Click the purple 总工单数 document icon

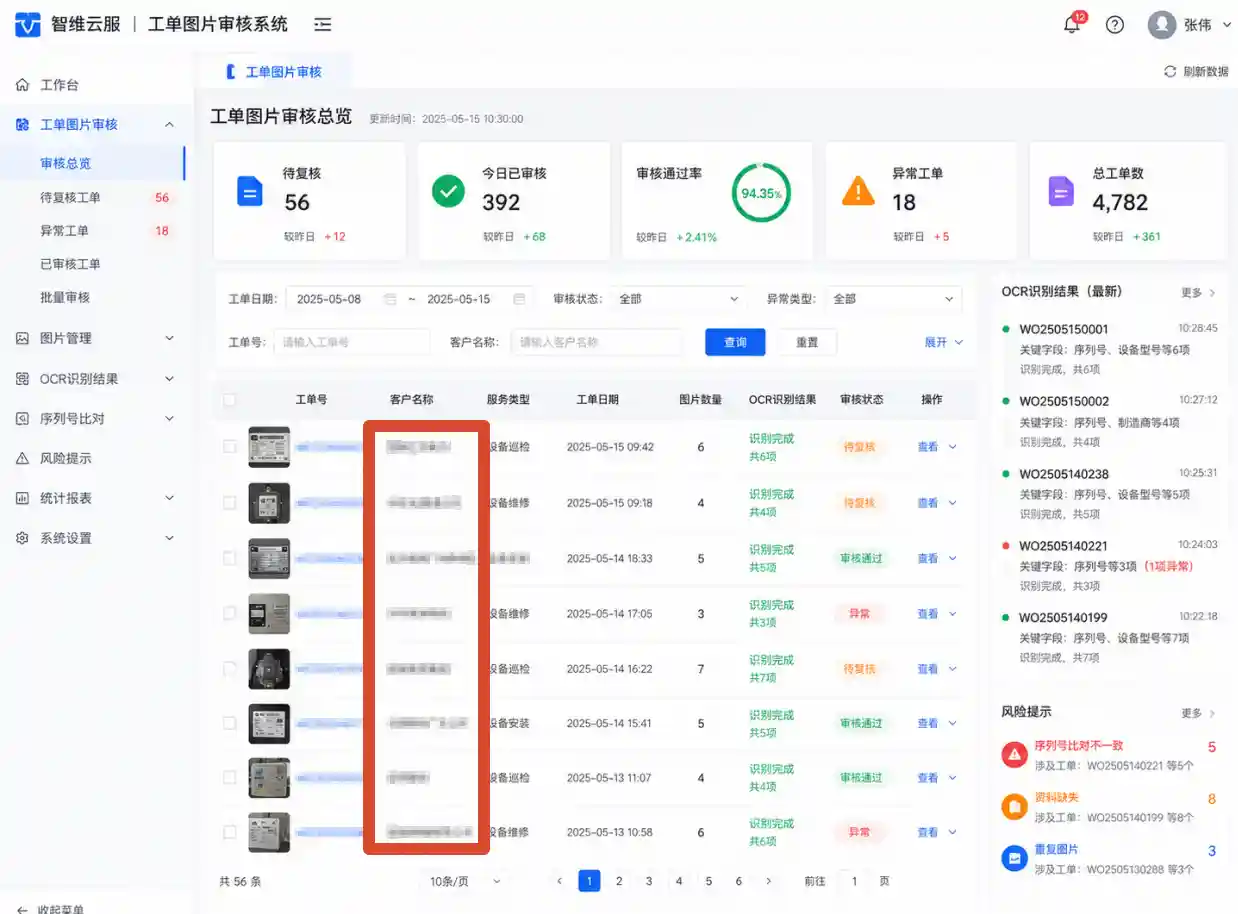coord(1060,190)
